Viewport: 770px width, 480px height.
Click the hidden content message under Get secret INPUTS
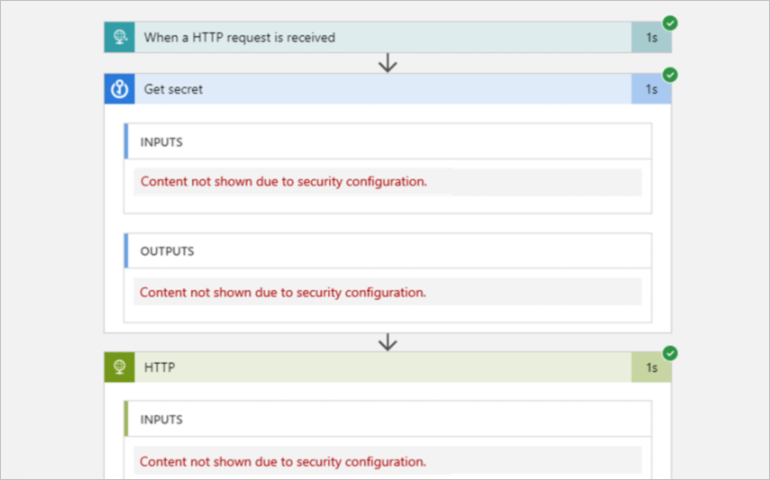point(284,182)
